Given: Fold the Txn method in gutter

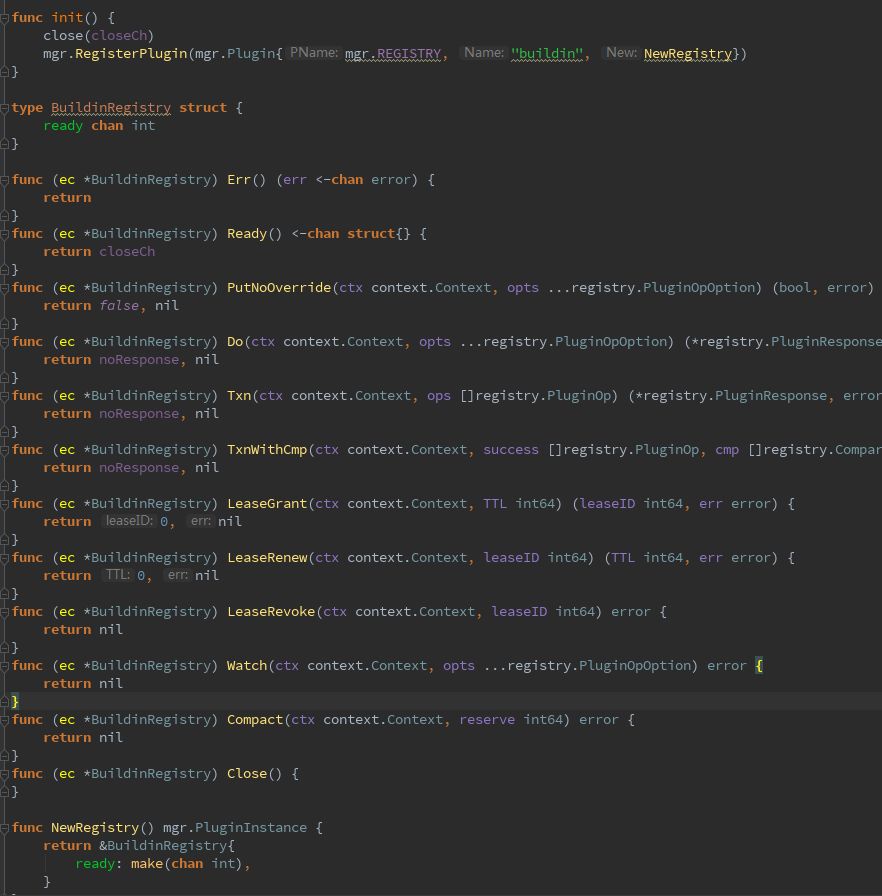Looking at the screenshot, I should click(5, 396).
